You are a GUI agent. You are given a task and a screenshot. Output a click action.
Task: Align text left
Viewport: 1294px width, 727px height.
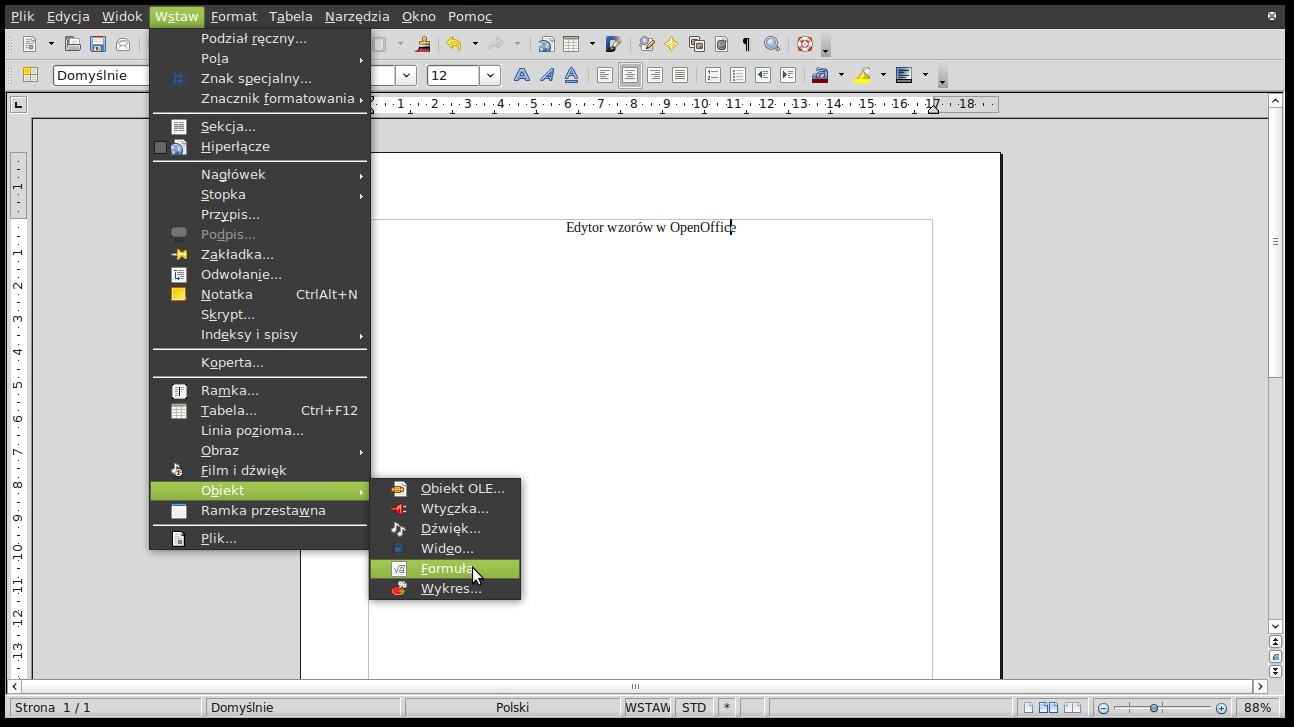point(604,75)
